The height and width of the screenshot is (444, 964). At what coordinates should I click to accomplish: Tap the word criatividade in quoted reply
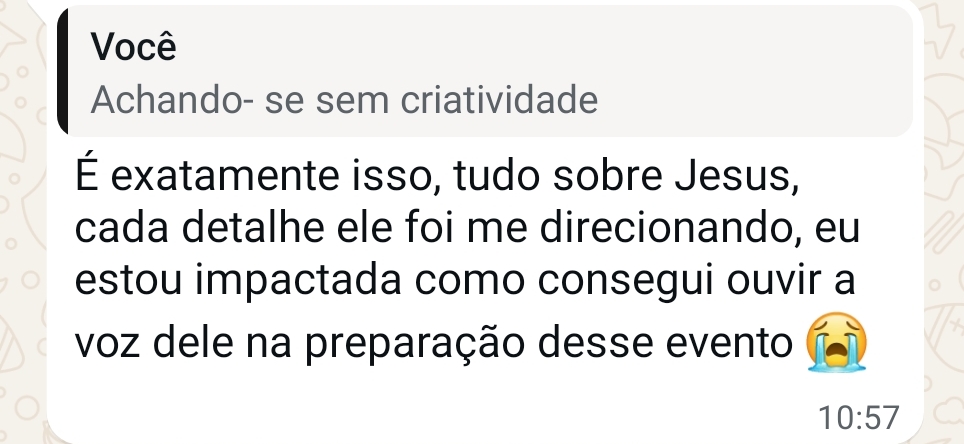pyautogui.click(x=499, y=100)
